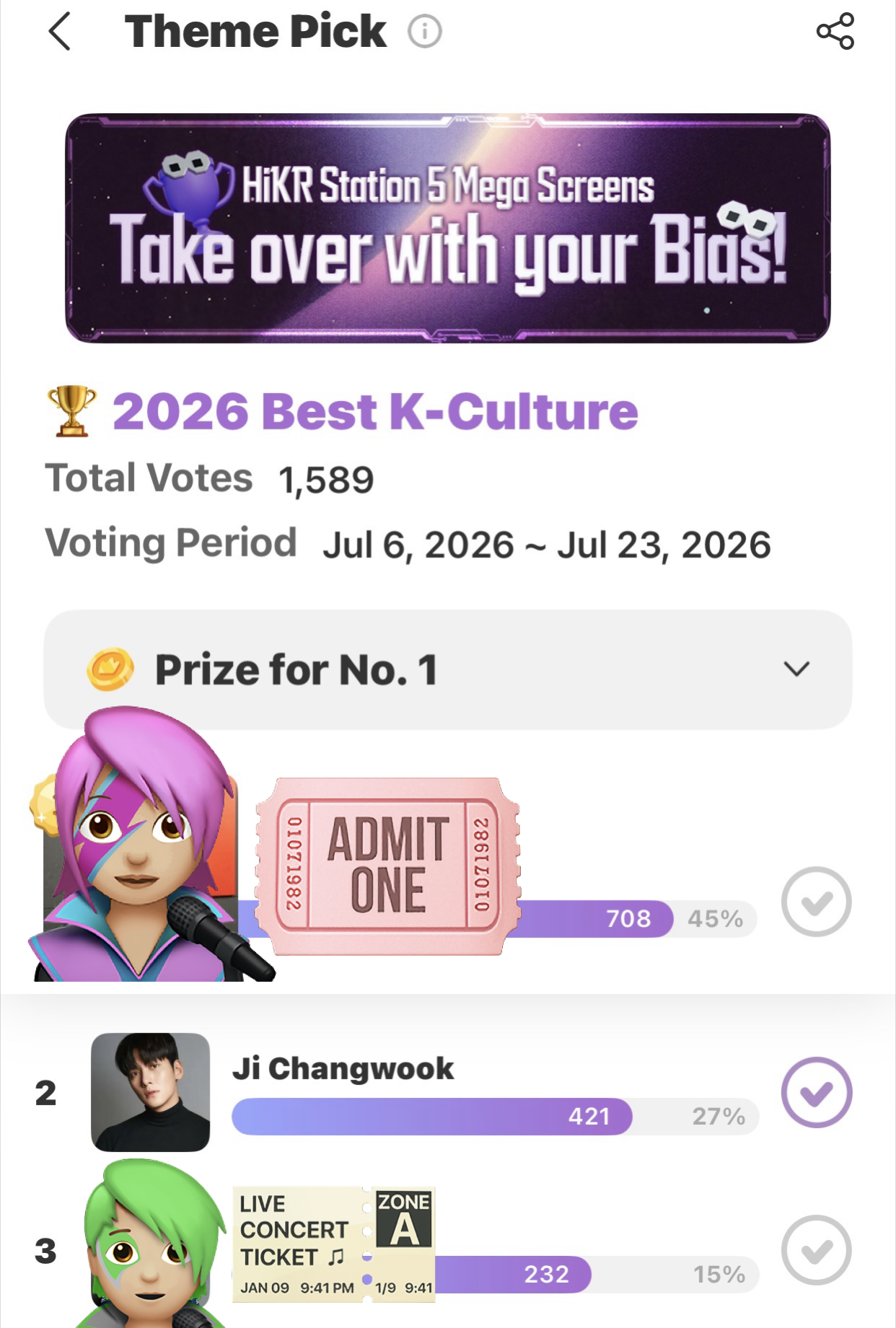The image size is (896, 1328).
Task: Tap the Live Concert Ticket sticker
Action: point(334,1245)
